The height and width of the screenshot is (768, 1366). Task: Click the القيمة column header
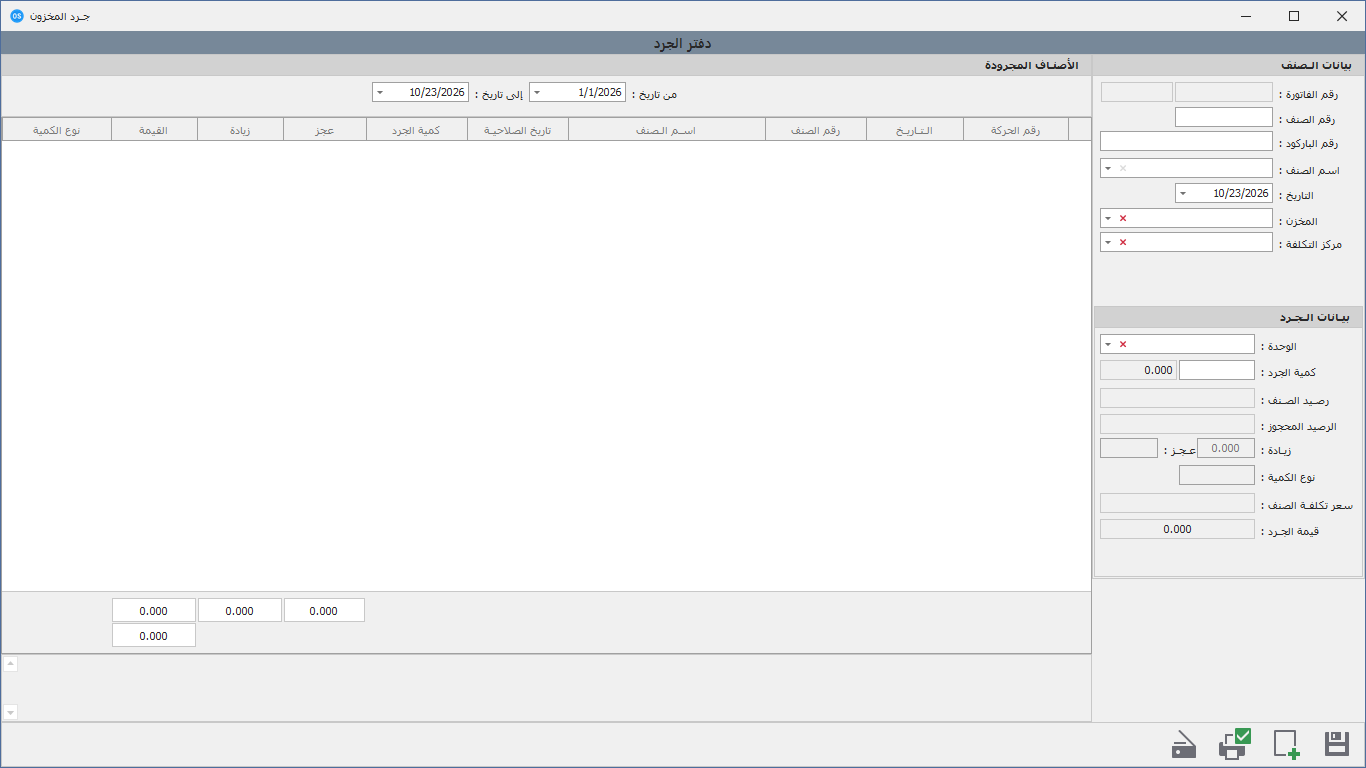pyautogui.click(x=154, y=130)
